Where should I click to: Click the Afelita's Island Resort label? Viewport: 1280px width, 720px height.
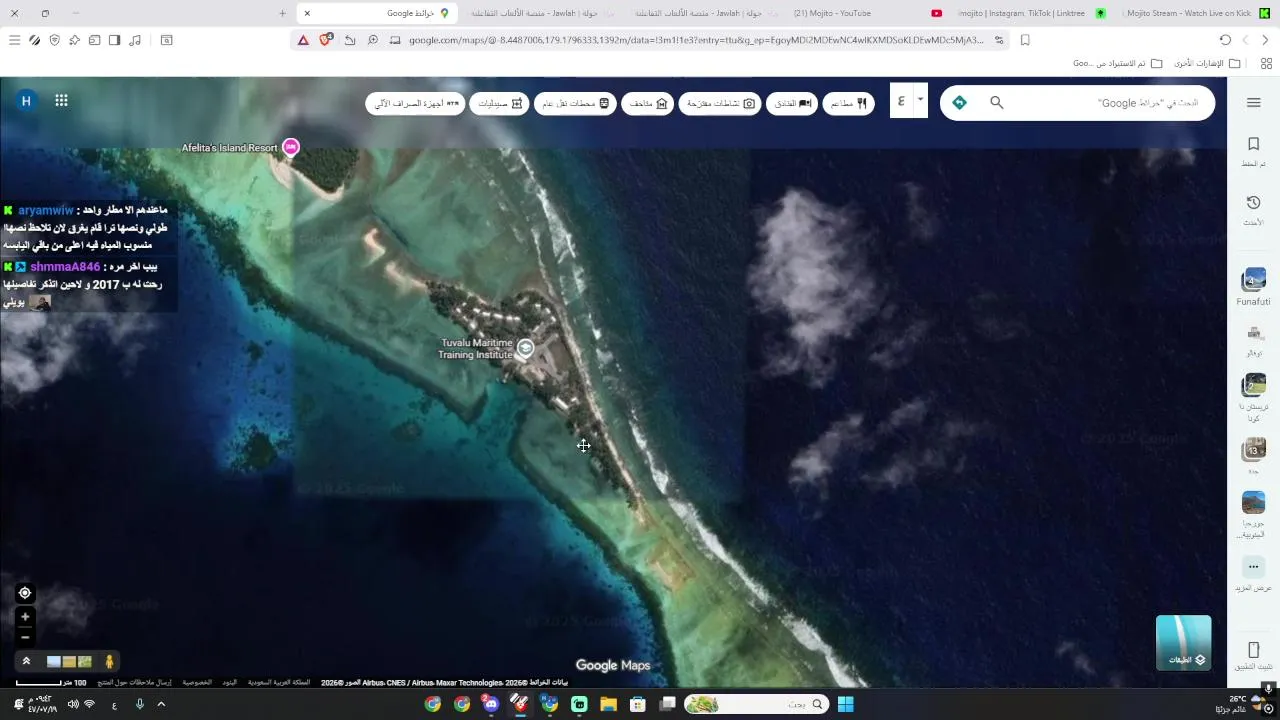coord(229,148)
